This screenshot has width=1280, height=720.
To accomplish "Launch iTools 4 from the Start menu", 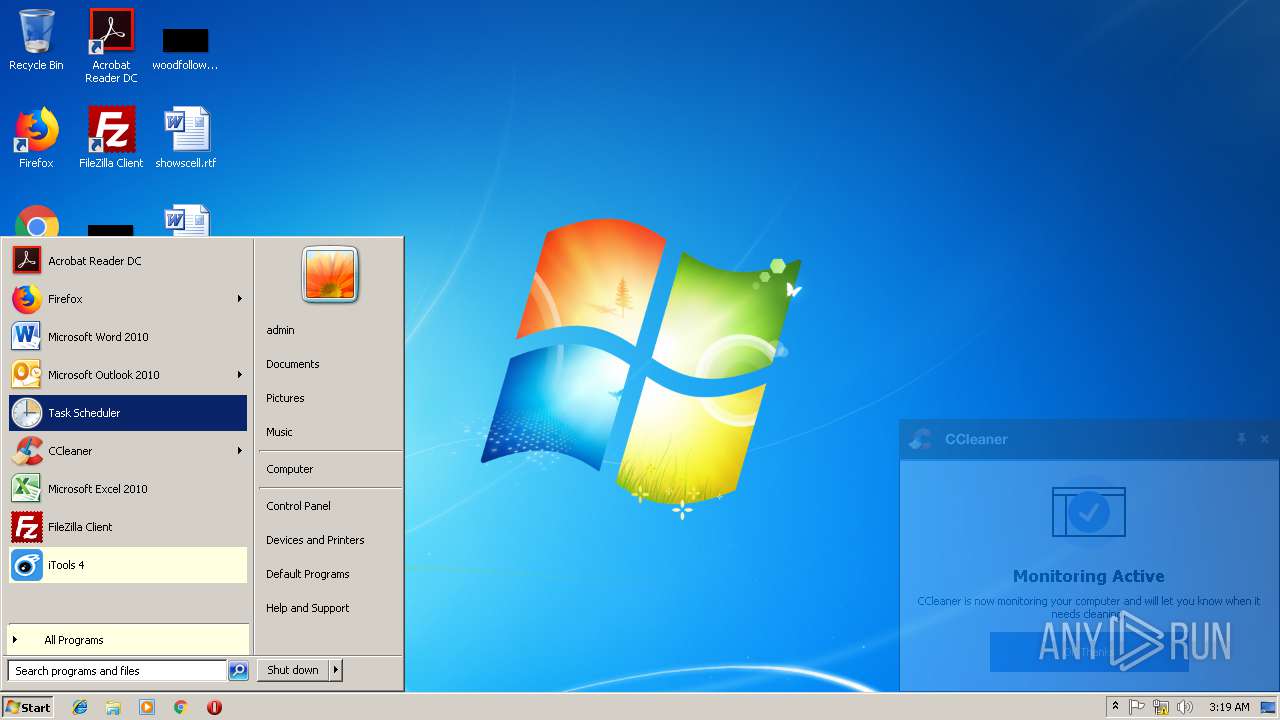I will click(128, 565).
